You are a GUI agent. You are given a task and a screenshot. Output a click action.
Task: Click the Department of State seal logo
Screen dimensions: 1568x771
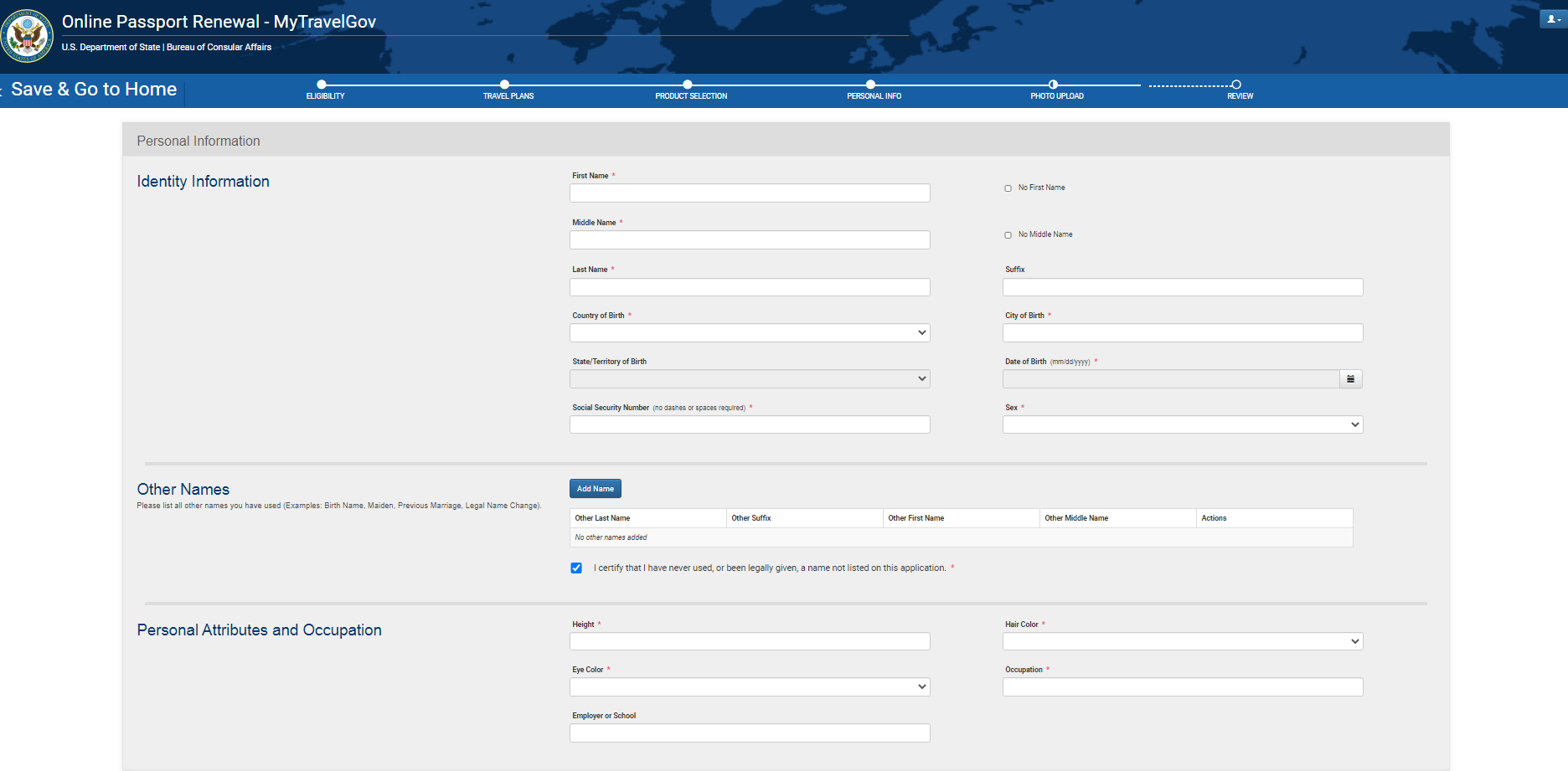tap(27, 36)
